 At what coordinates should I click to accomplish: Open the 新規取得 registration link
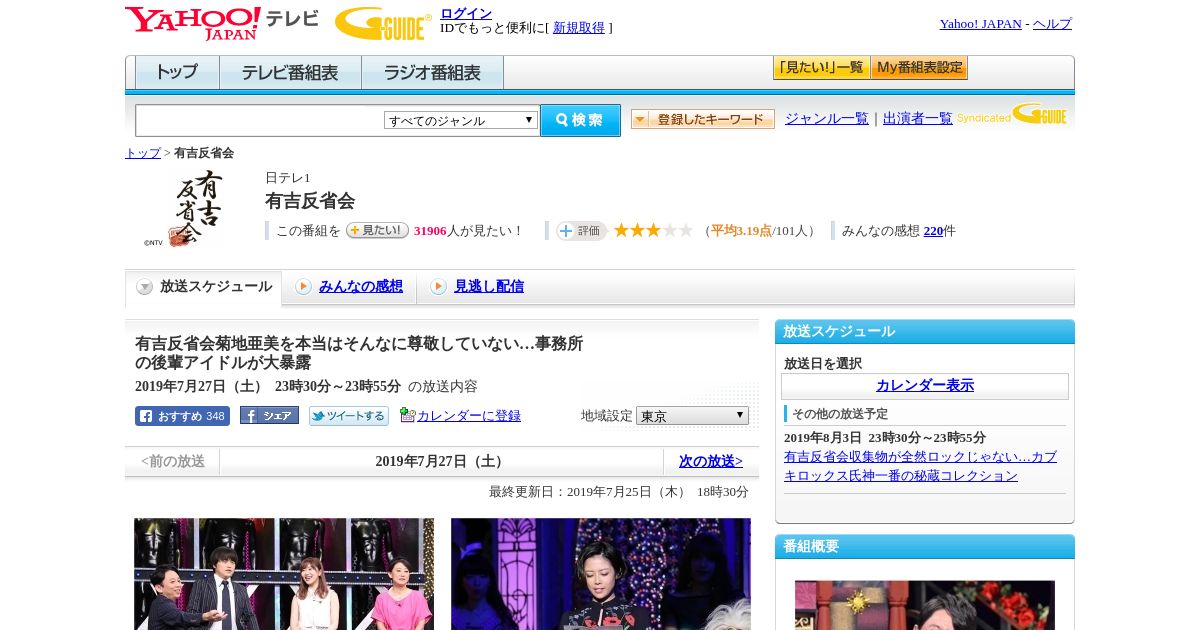(579, 28)
